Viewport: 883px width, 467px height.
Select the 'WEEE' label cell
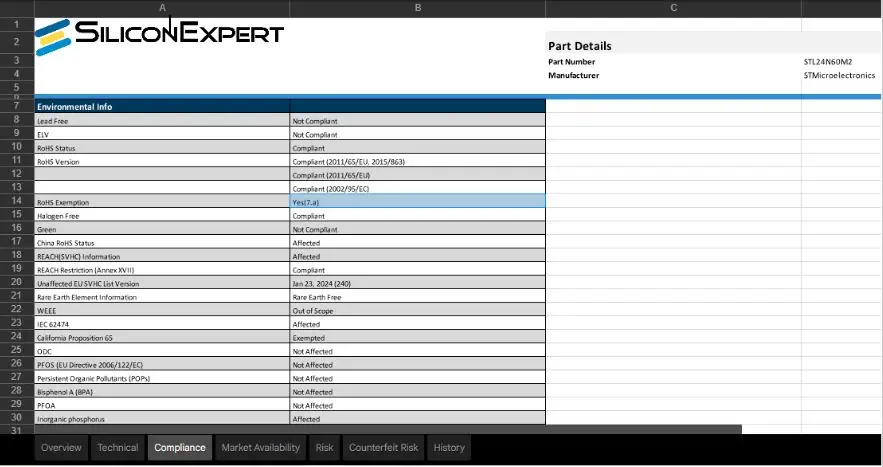tap(162, 310)
